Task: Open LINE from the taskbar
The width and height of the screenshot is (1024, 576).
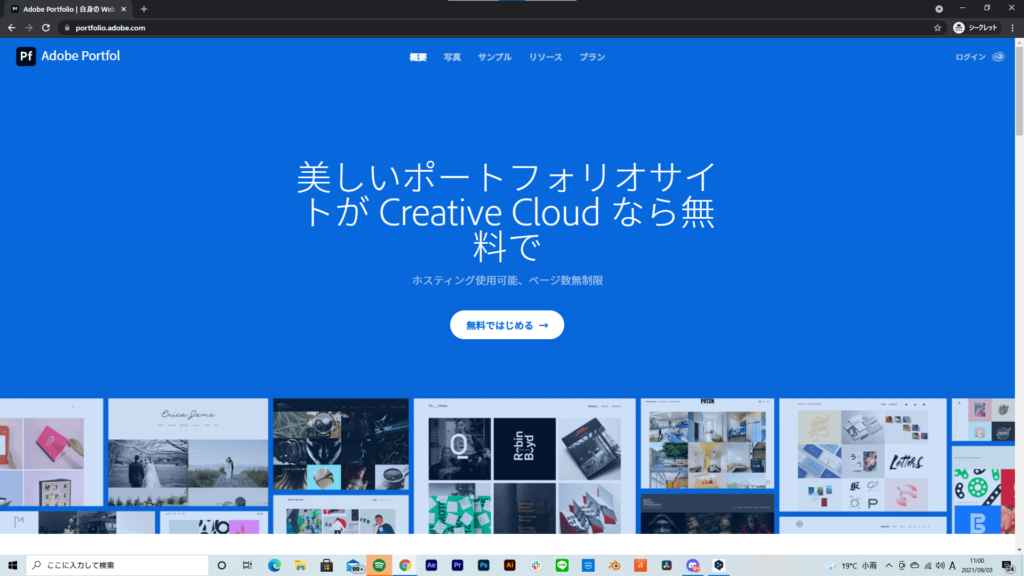Action: (562, 566)
